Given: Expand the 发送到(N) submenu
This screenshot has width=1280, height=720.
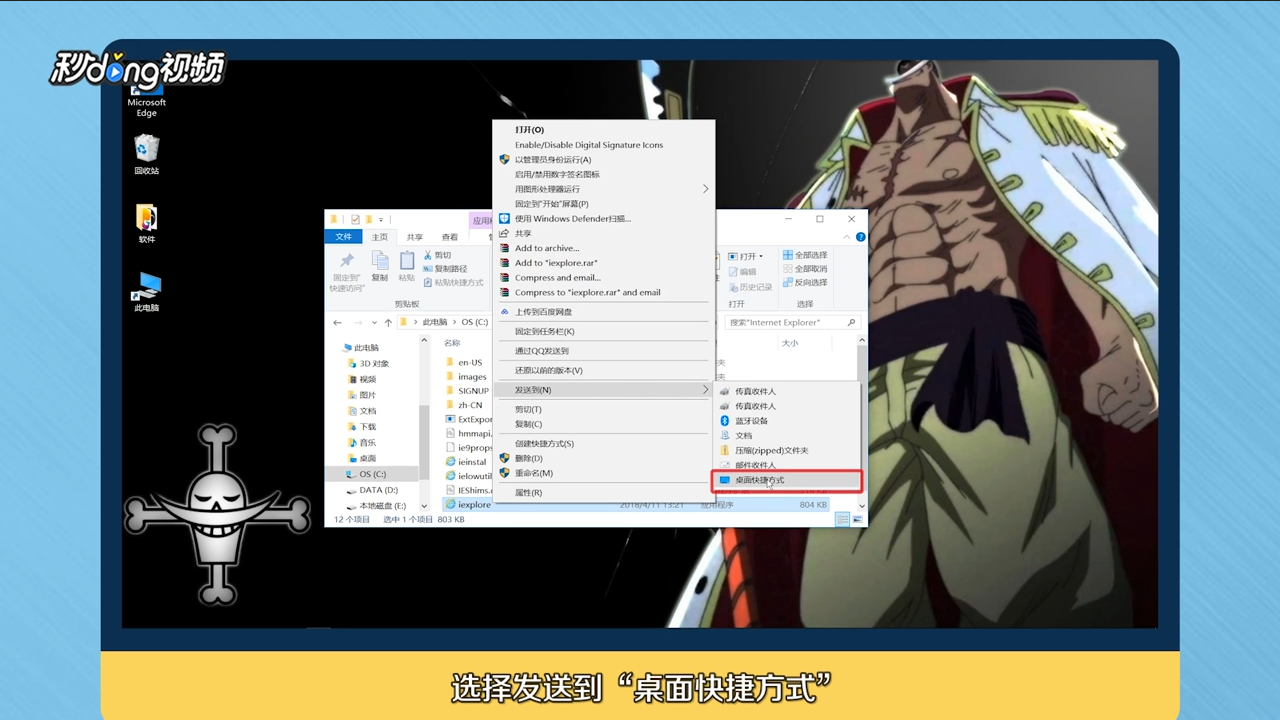Looking at the screenshot, I should 603,389.
